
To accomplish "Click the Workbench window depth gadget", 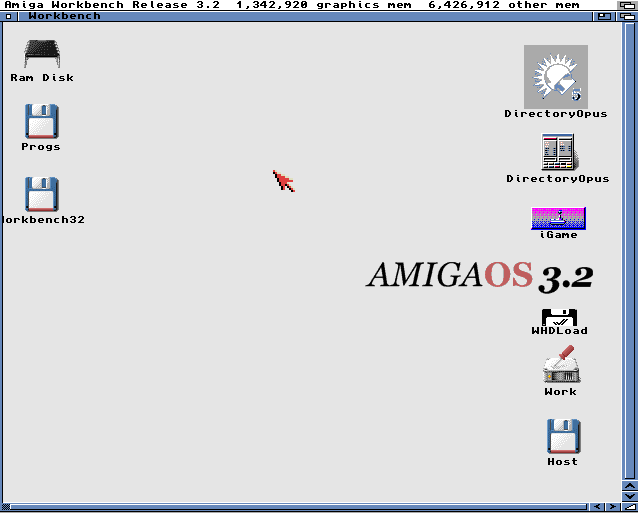I will pyautogui.click(x=627, y=17).
